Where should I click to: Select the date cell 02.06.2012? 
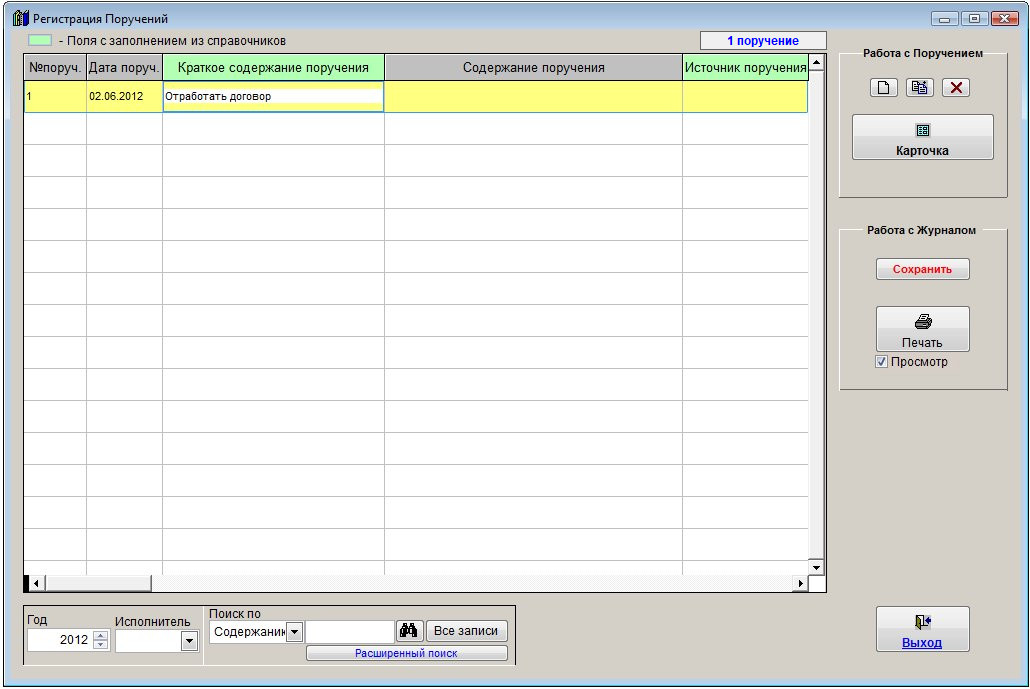tap(124, 97)
